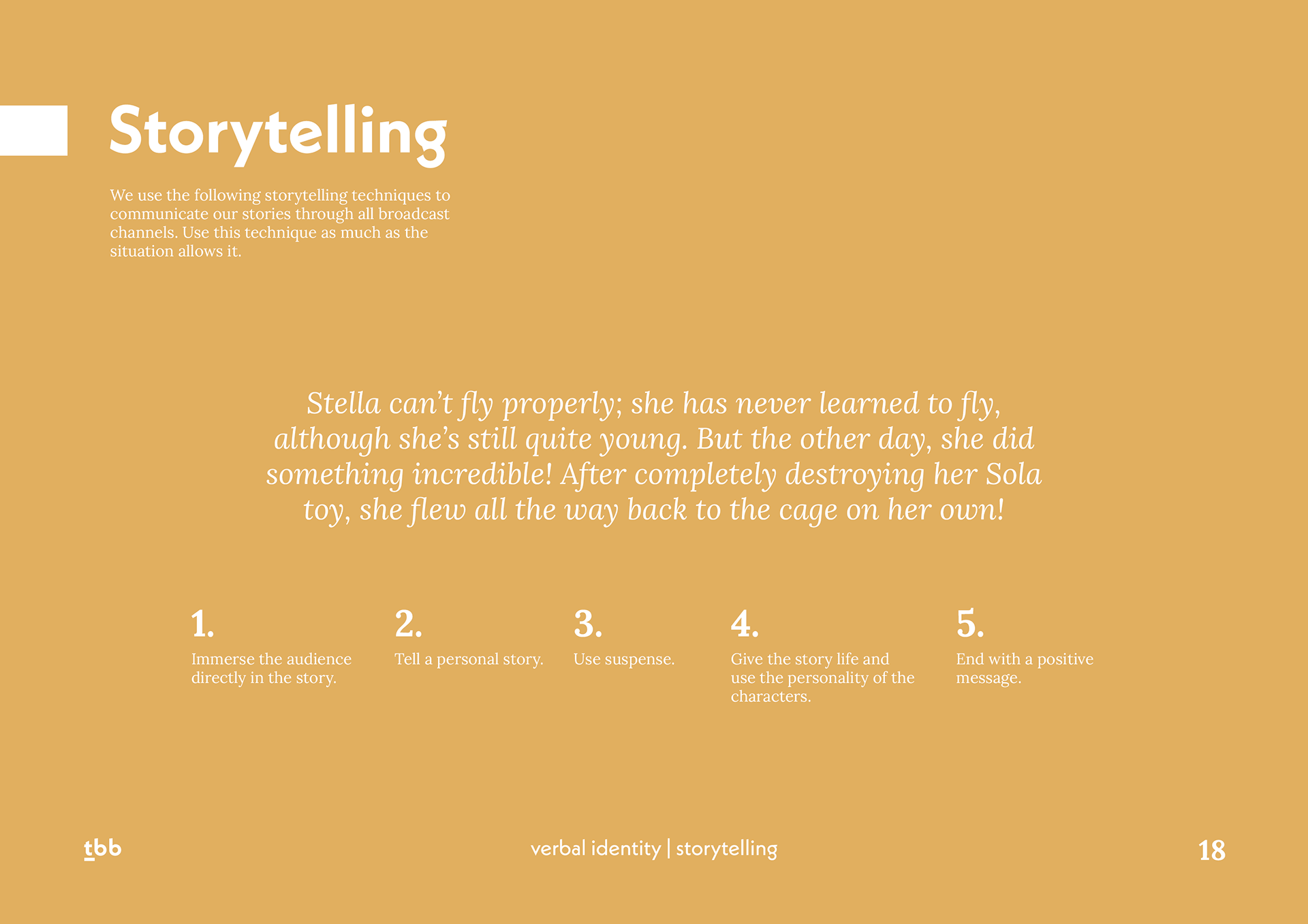Select the 'Use suspense' text
Image resolution: width=1308 pixels, height=924 pixels.
624,659
